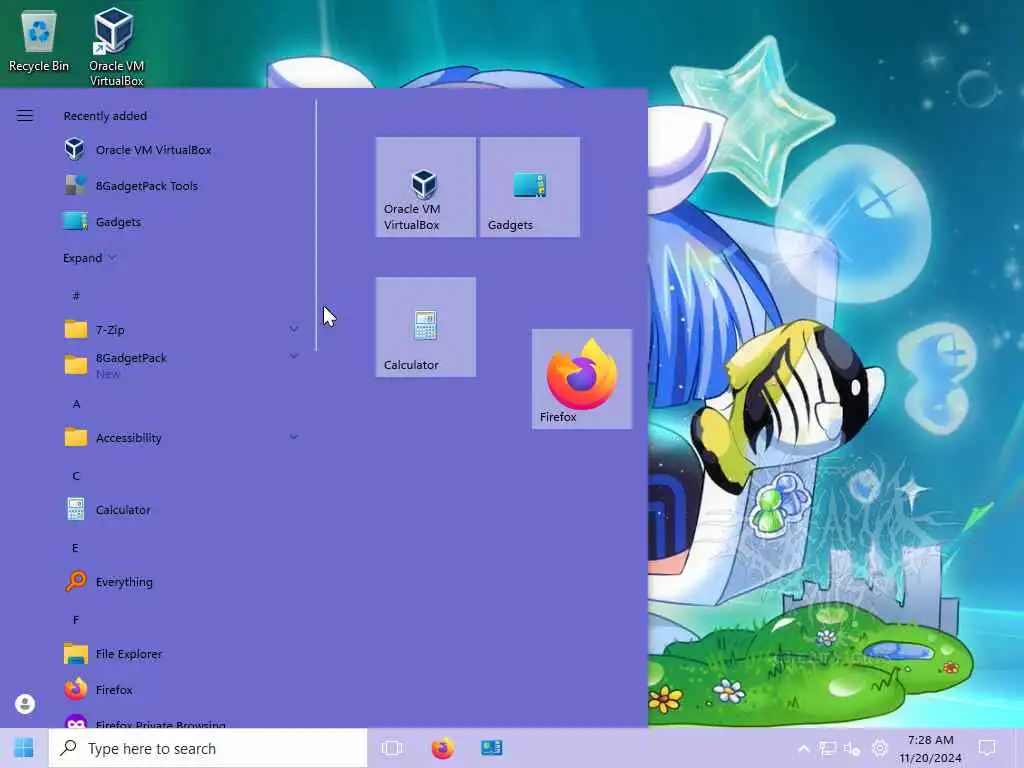The height and width of the screenshot is (768, 1024).
Task: Click the Recently added heading
Action: point(105,116)
